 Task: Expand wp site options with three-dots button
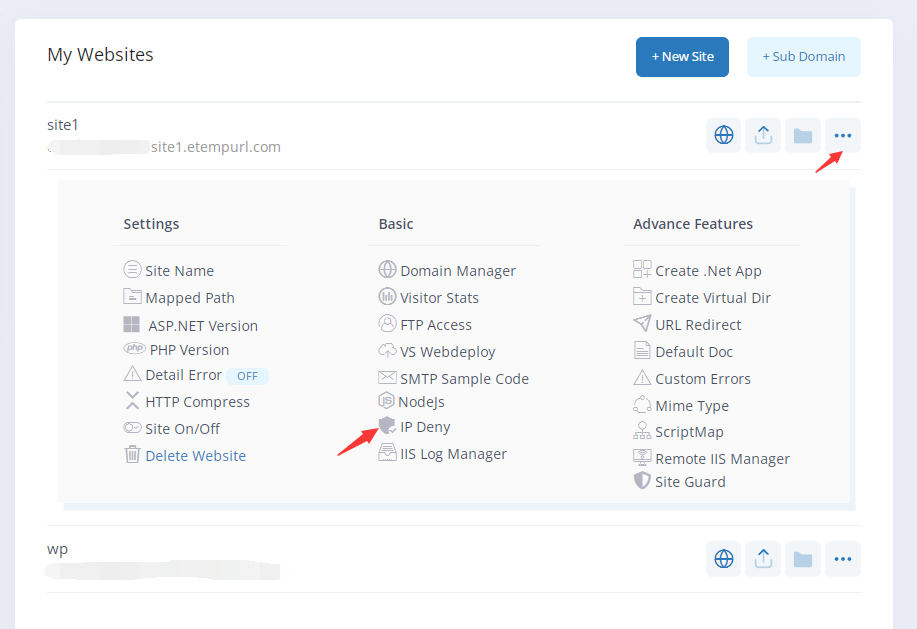[x=843, y=558]
